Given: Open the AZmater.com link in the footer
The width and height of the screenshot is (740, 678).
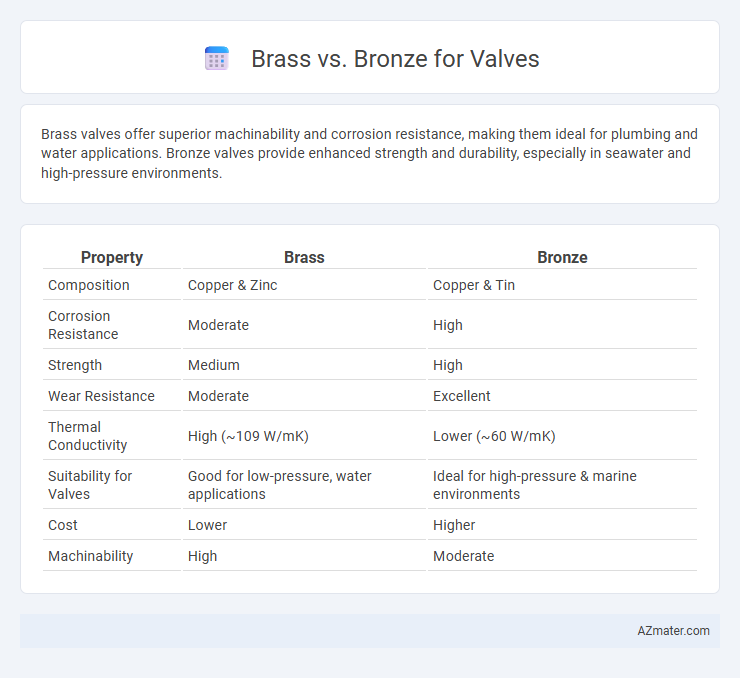Looking at the screenshot, I should point(673,631).
